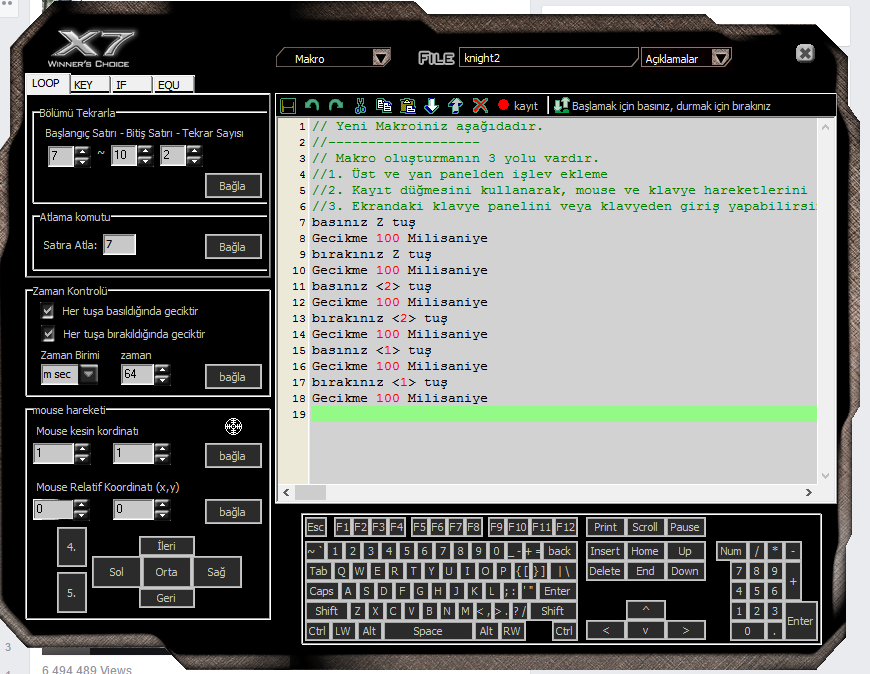Click the Caps key on virtual keyboard
The image size is (870, 674).
click(x=321, y=591)
